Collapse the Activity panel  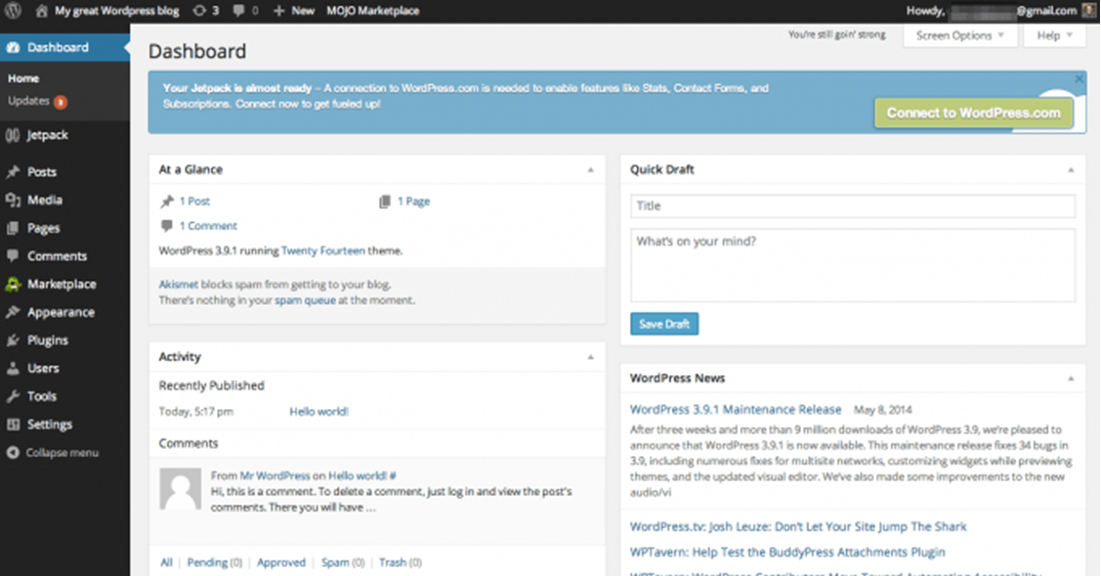coord(591,358)
